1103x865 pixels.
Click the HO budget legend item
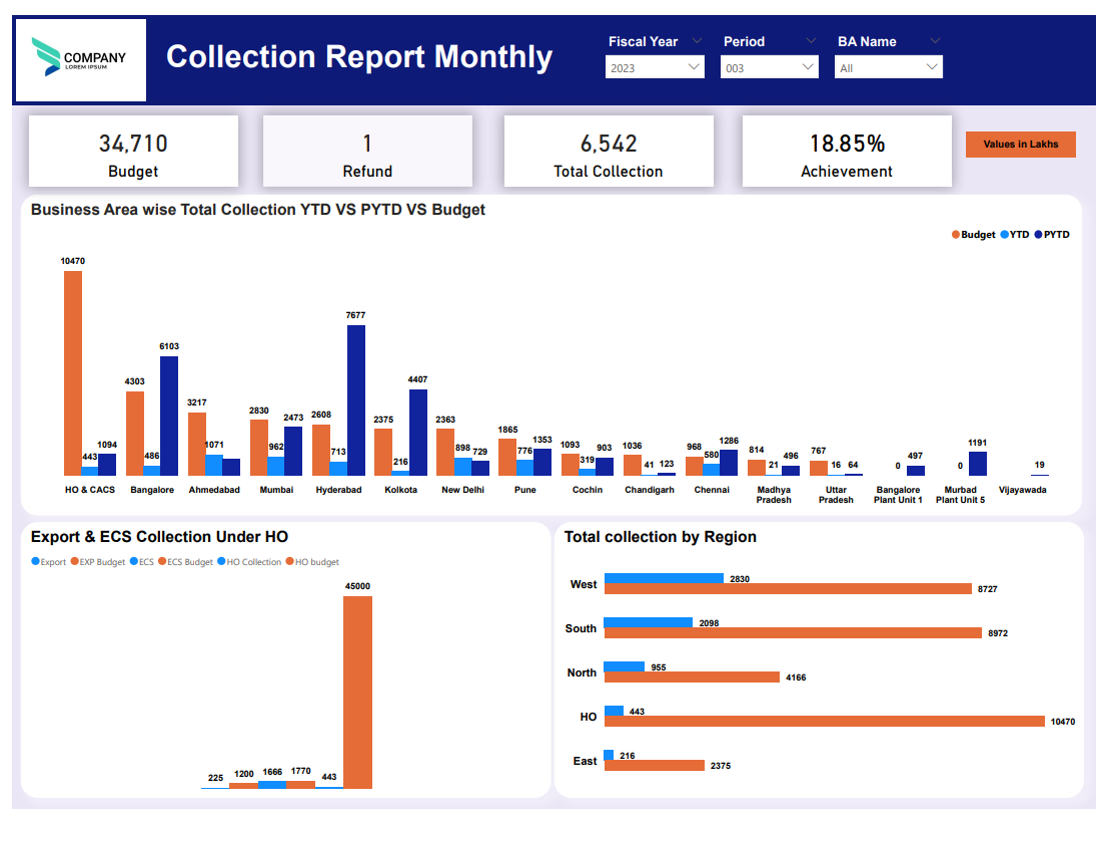(x=314, y=562)
